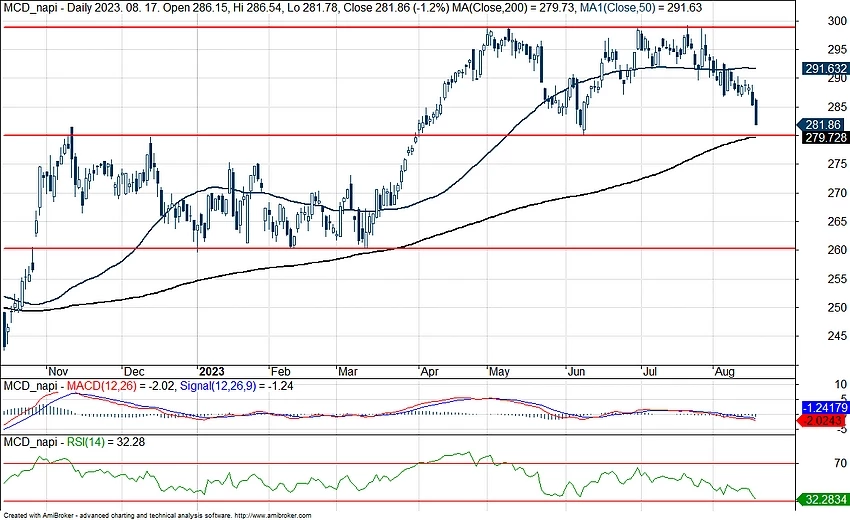Click the Signal(12,26,9) = -1.24 label
Viewport: 850px width, 520px height.
(x=236, y=386)
